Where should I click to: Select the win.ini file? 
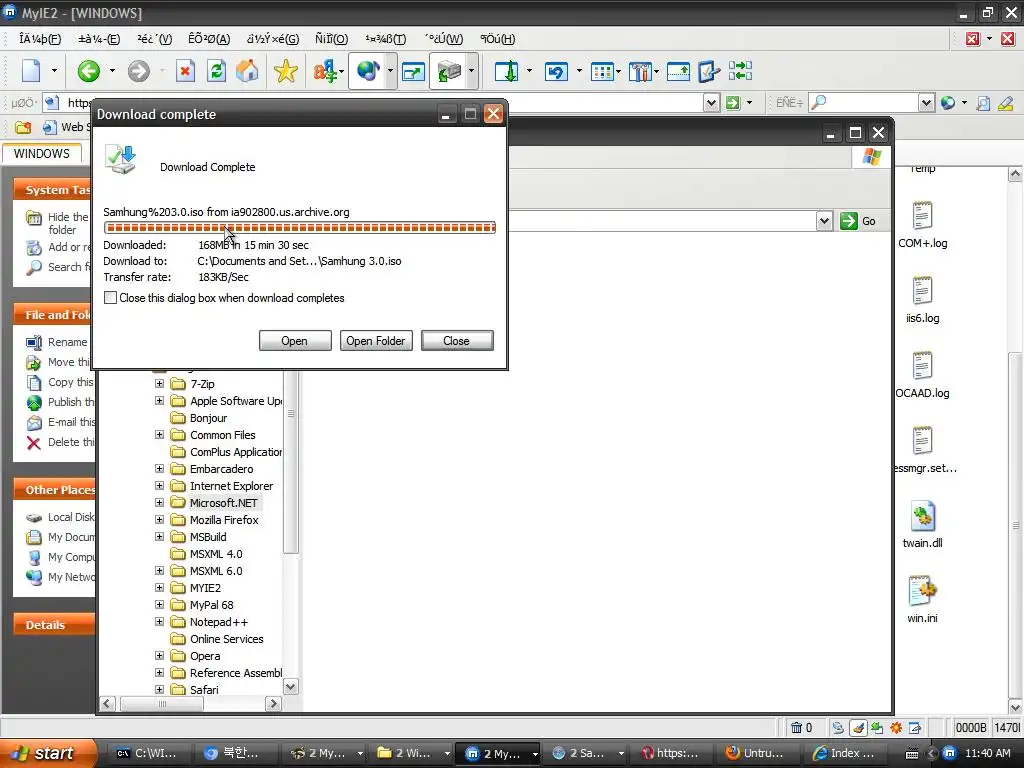click(x=922, y=600)
